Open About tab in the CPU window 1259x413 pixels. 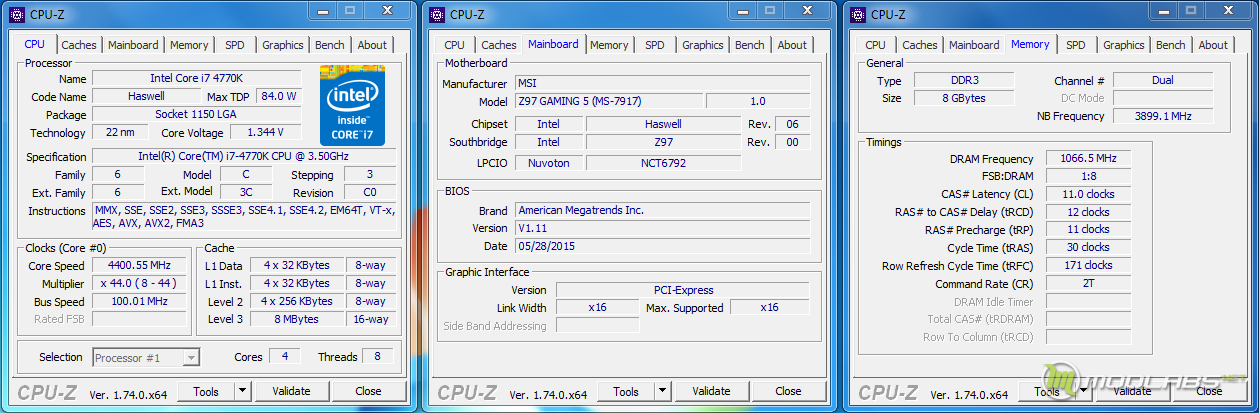(x=372, y=45)
